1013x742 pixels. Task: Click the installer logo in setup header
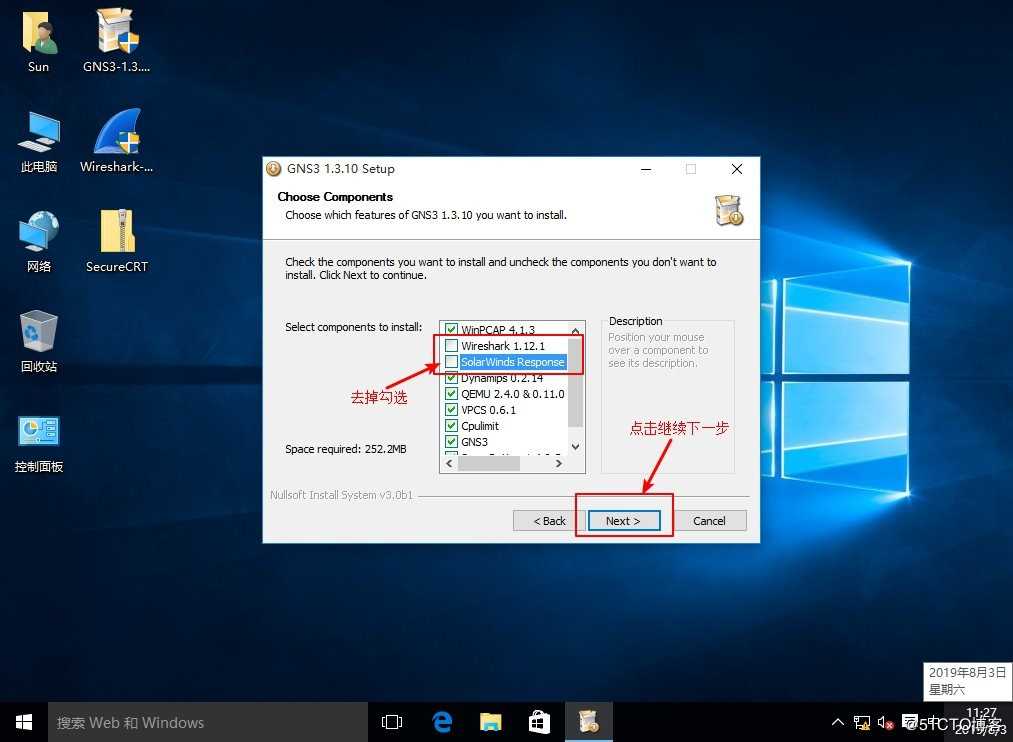pos(729,210)
